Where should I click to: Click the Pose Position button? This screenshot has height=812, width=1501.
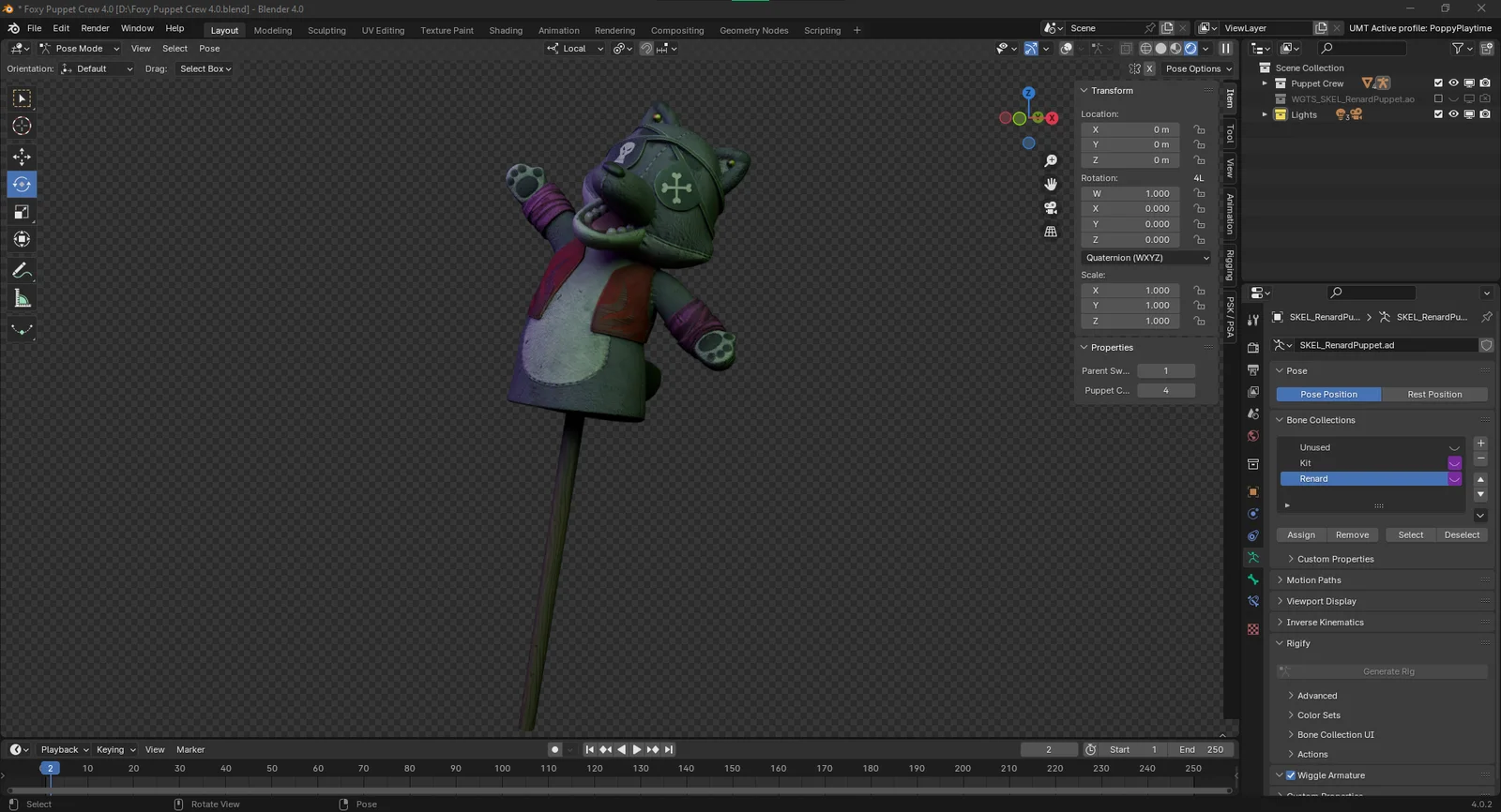(1328, 395)
